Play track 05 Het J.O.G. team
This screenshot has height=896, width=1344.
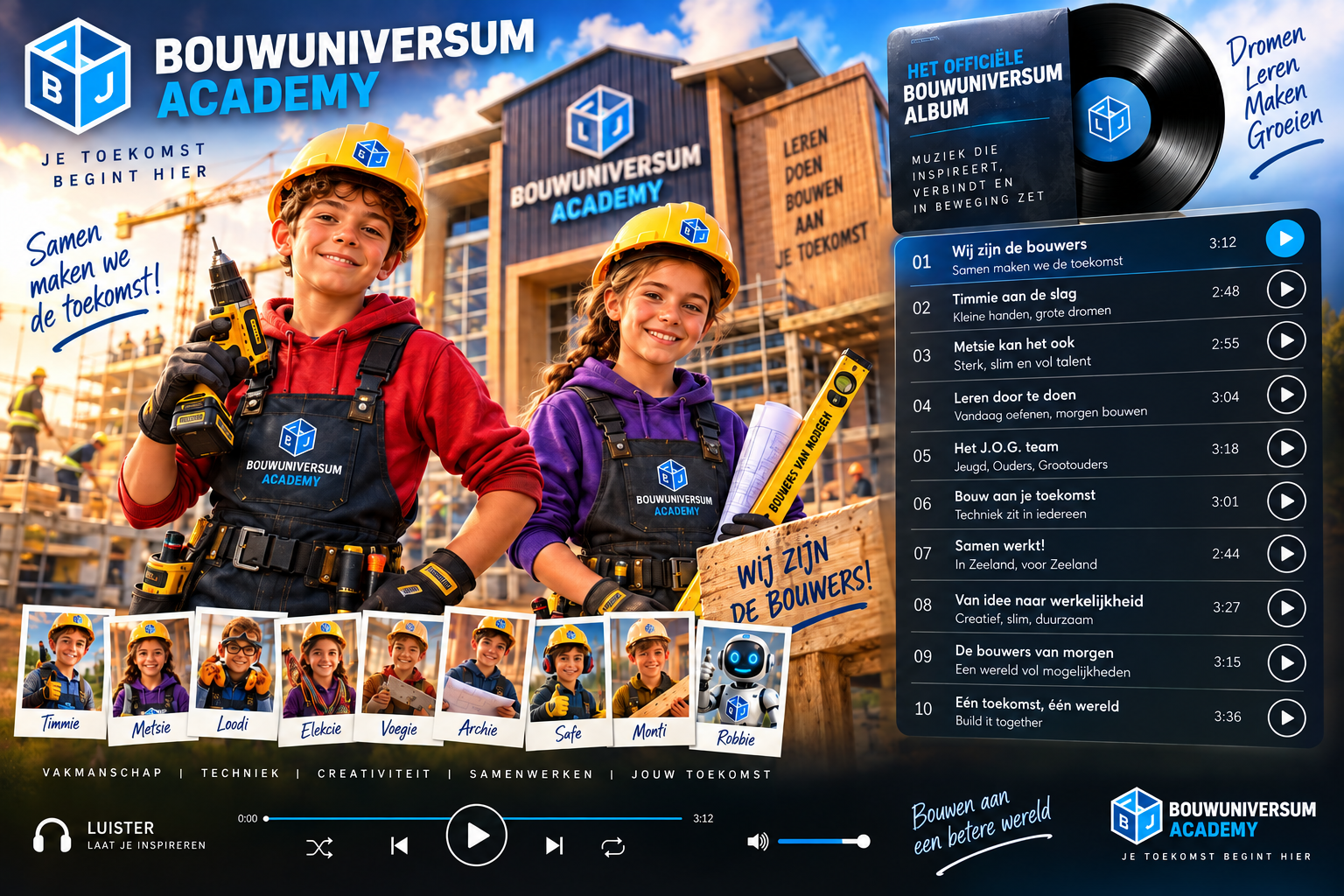(1286, 448)
